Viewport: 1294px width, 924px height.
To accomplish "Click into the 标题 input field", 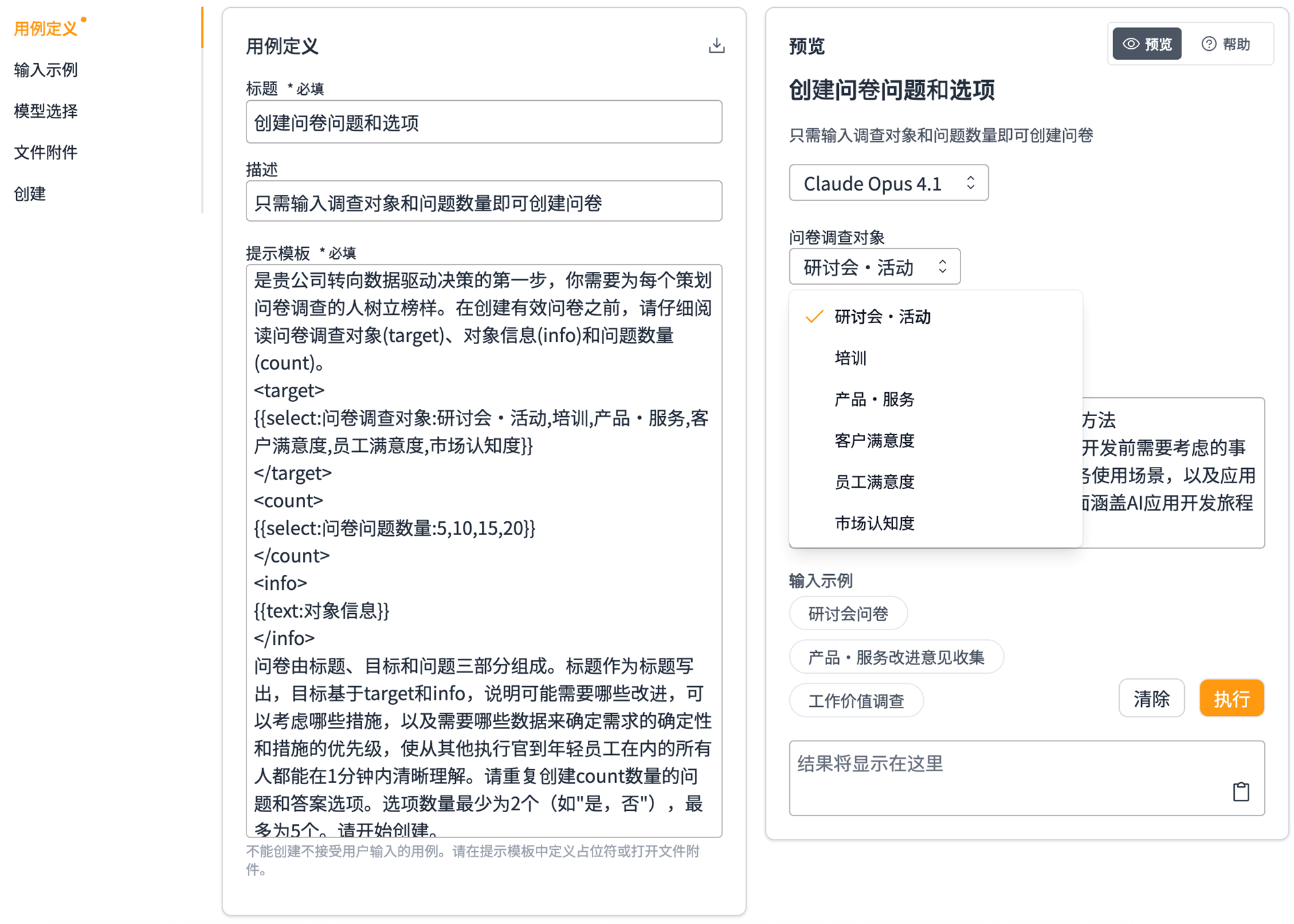I will click(x=483, y=122).
